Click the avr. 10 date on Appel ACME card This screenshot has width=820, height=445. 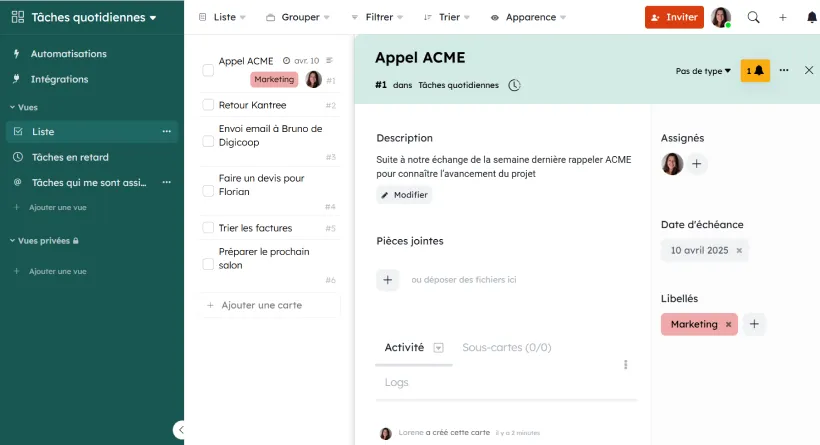[x=301, y=61]
